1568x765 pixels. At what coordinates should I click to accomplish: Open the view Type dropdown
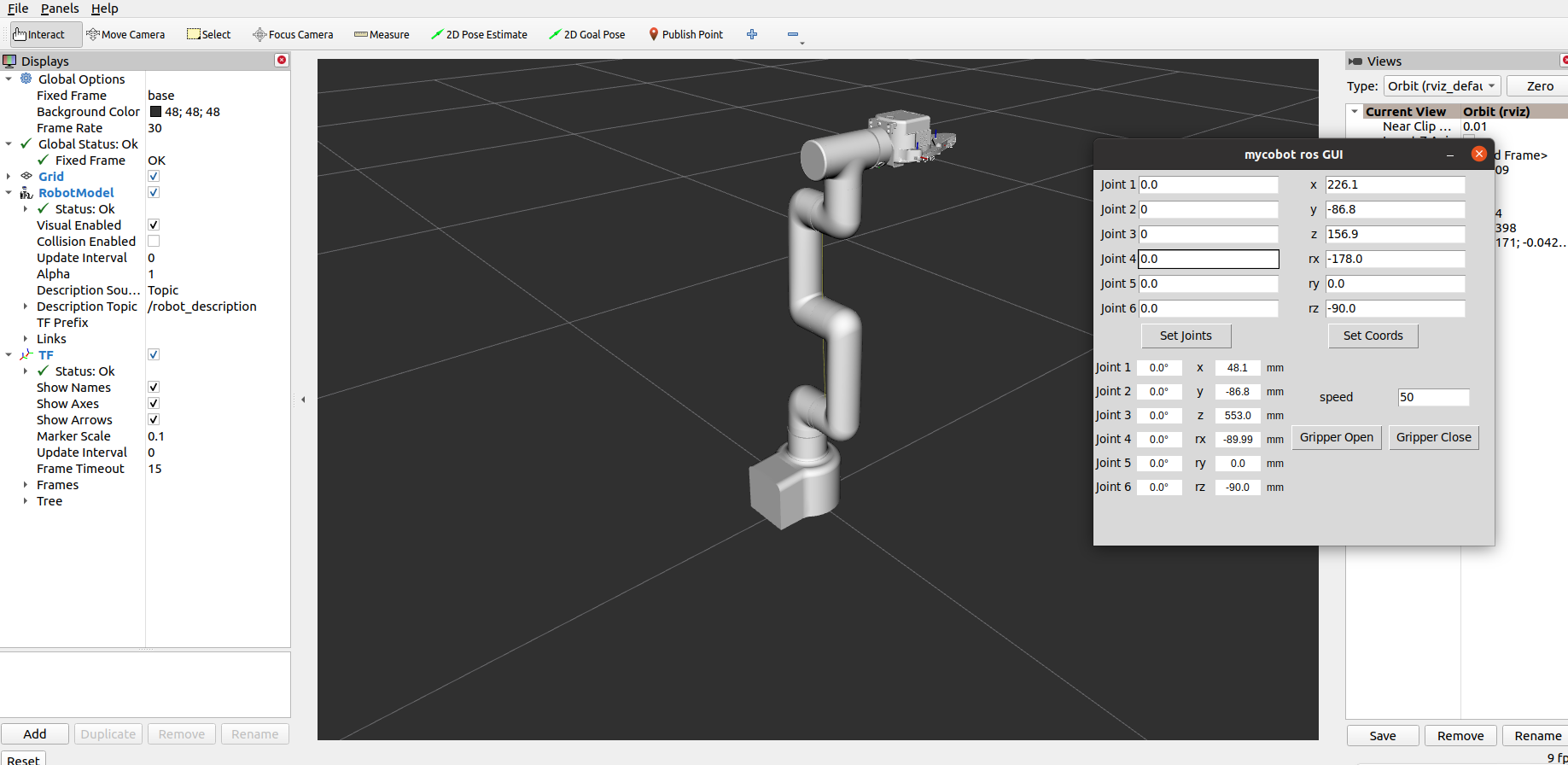tap(1442, 86)
